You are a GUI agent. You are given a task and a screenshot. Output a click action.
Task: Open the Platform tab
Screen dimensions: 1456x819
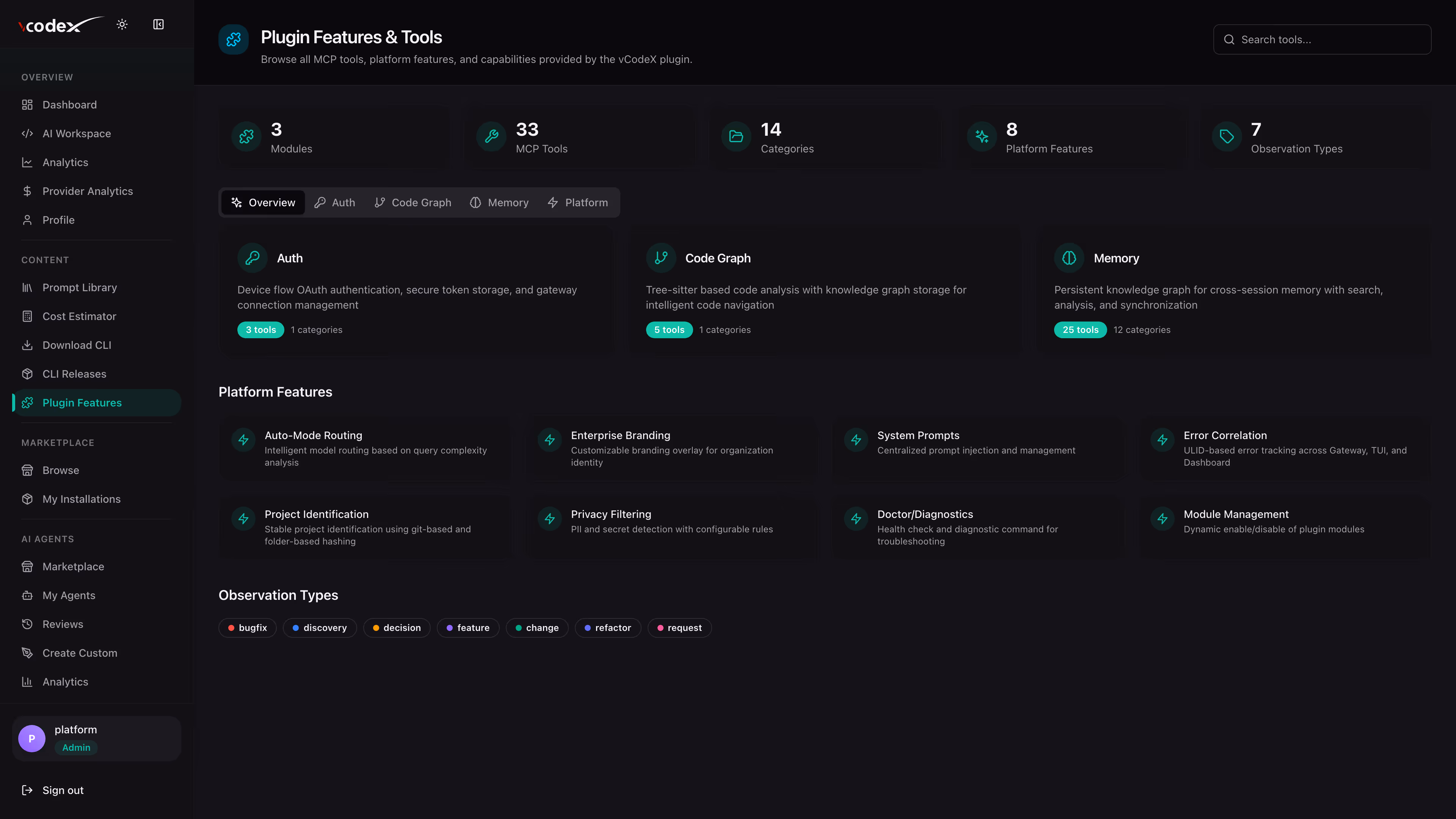(577, 202)
